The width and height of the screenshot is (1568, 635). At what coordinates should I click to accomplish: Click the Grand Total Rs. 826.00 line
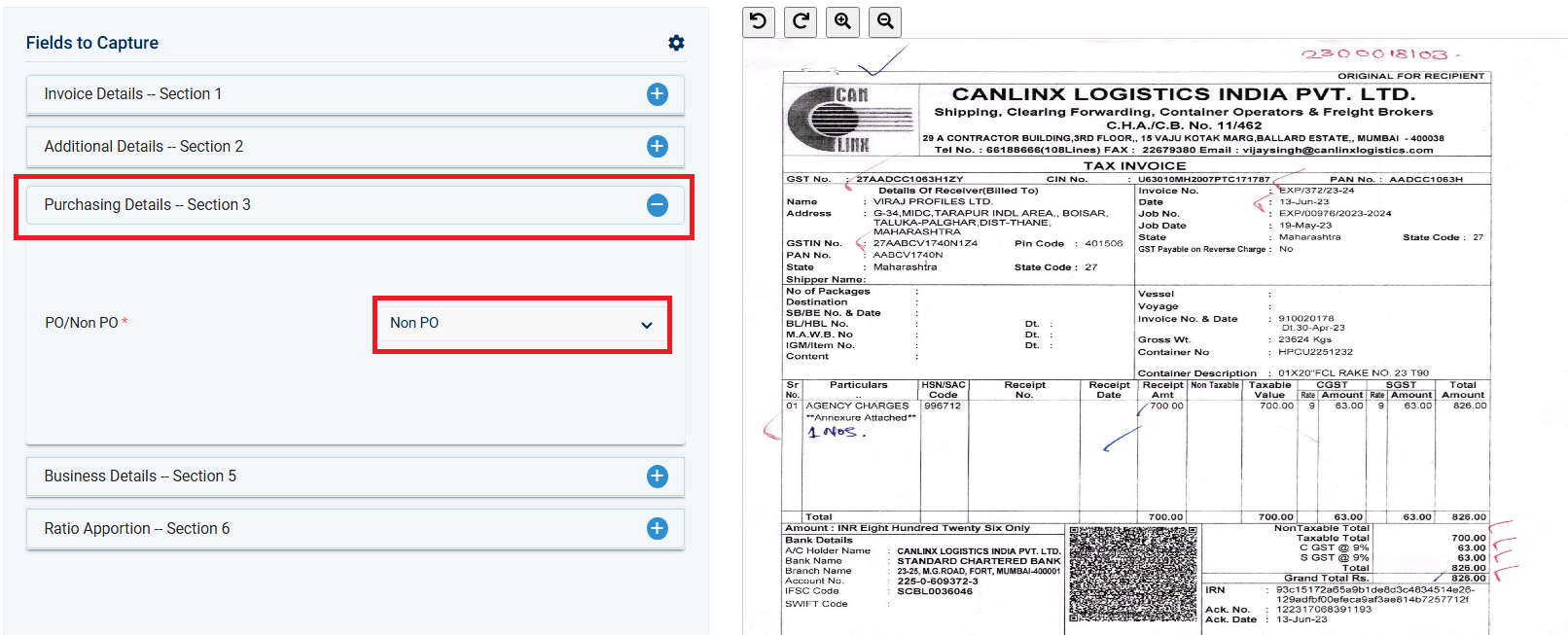[1385, 578]
